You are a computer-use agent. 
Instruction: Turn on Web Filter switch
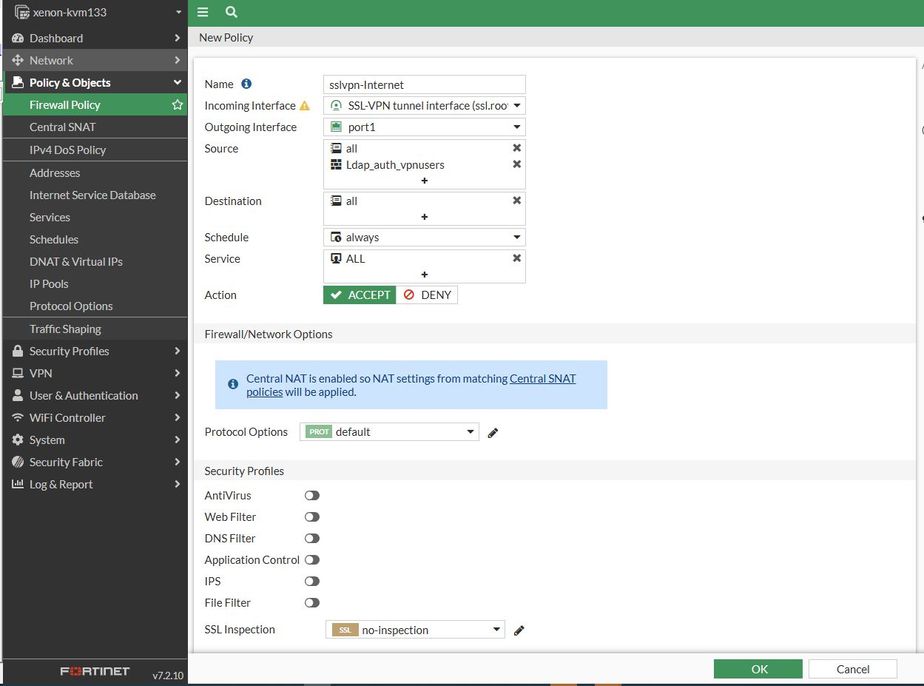(312, 517)
